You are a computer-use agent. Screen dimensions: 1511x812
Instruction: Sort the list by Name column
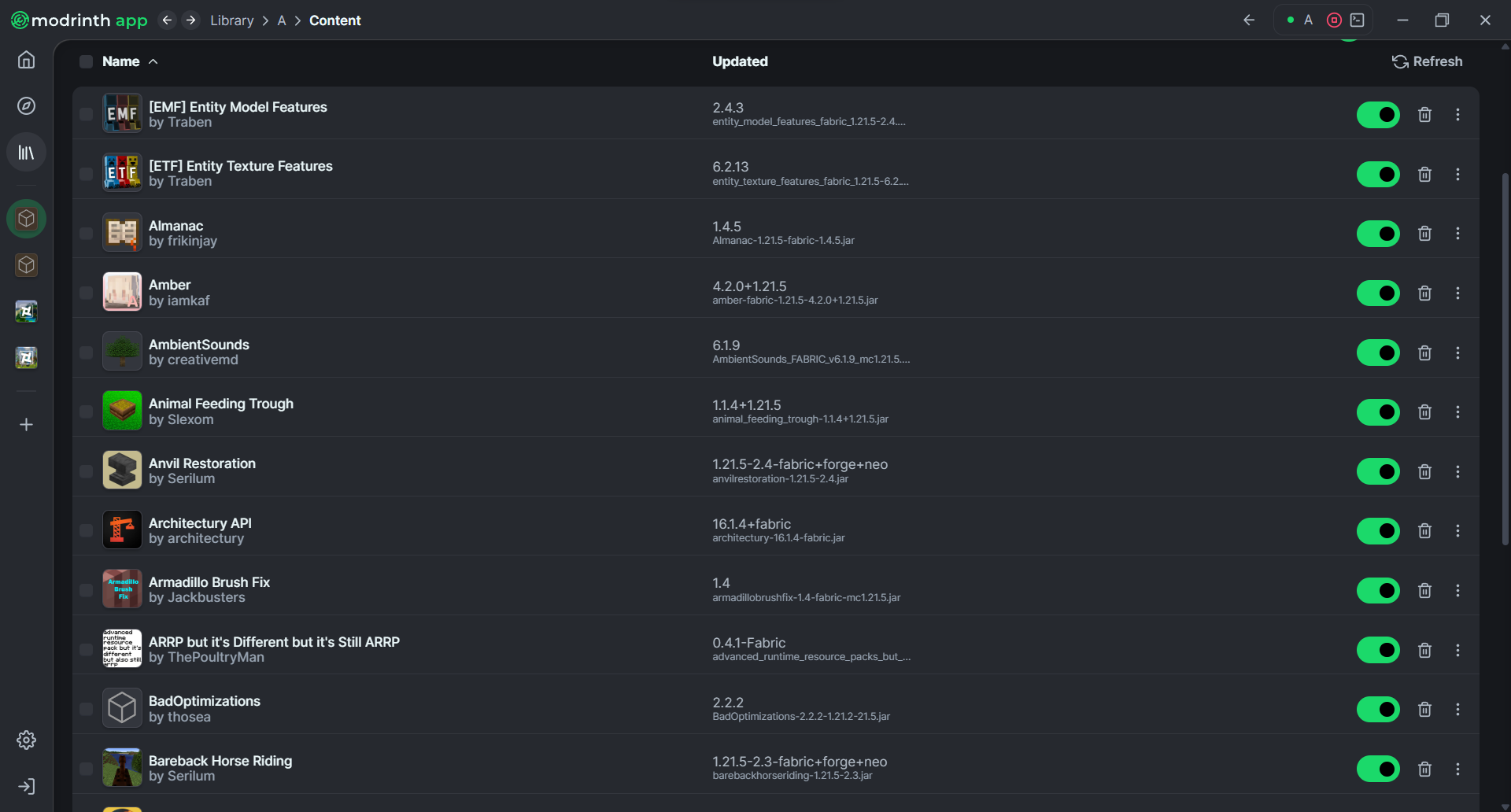(x=130, y=61)
